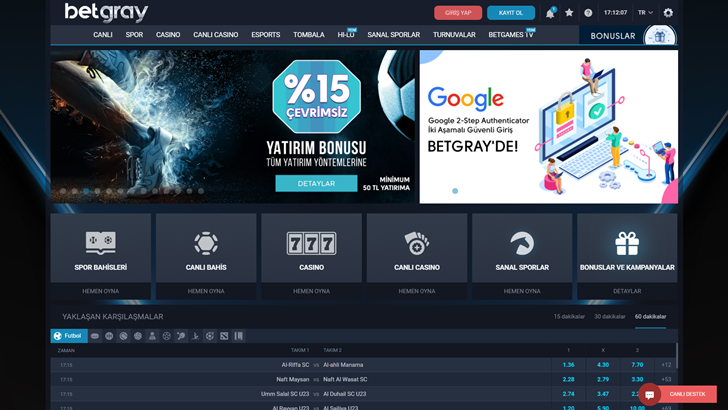Viewport: 728px width, 410px height.
Task: Click the Canlı Casino cards icon
Action: tap(416, 243)
